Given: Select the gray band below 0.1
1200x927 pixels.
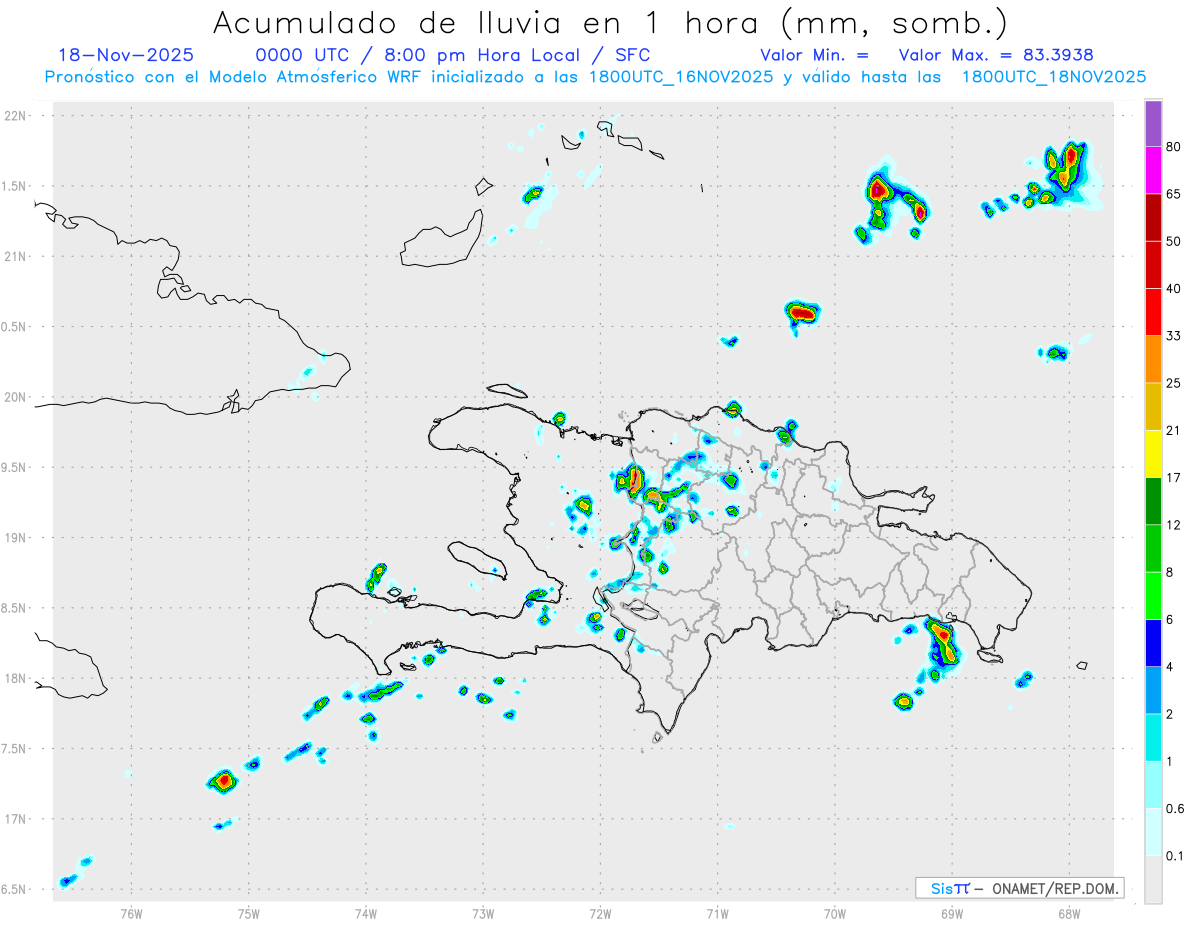Looking at the screenshot, I should pos(1153,880).
